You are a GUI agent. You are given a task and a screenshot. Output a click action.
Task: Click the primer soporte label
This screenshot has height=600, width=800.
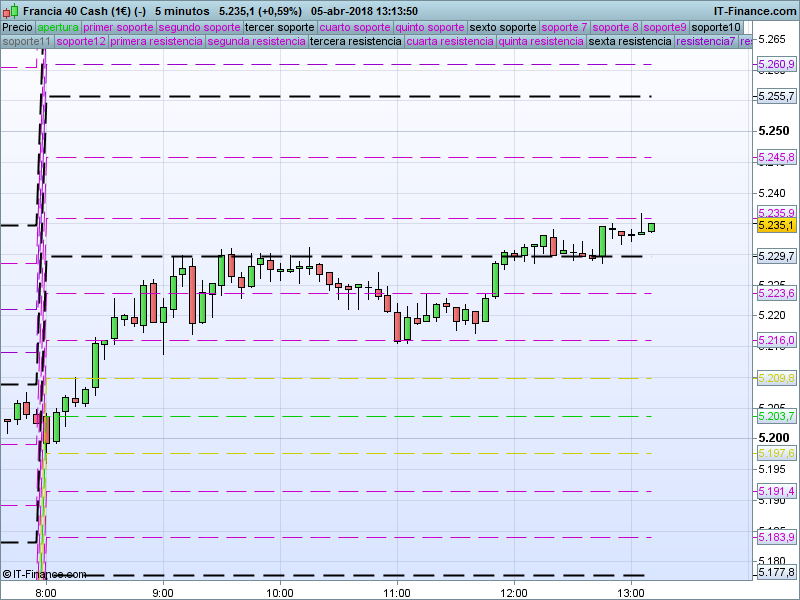[x=118, y=28]
